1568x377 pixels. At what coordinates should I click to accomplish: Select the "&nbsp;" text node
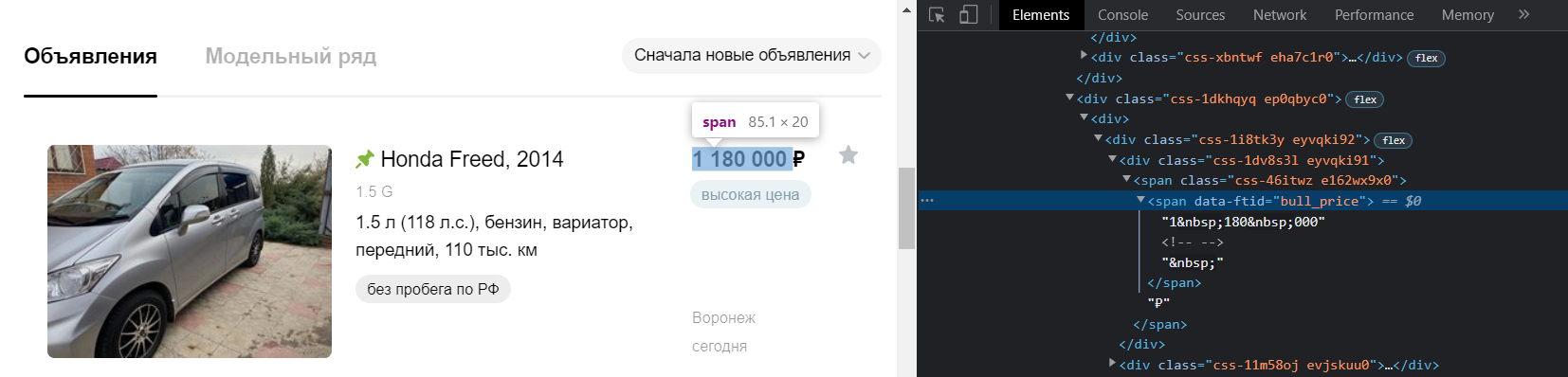click(x=1193, y=262)
